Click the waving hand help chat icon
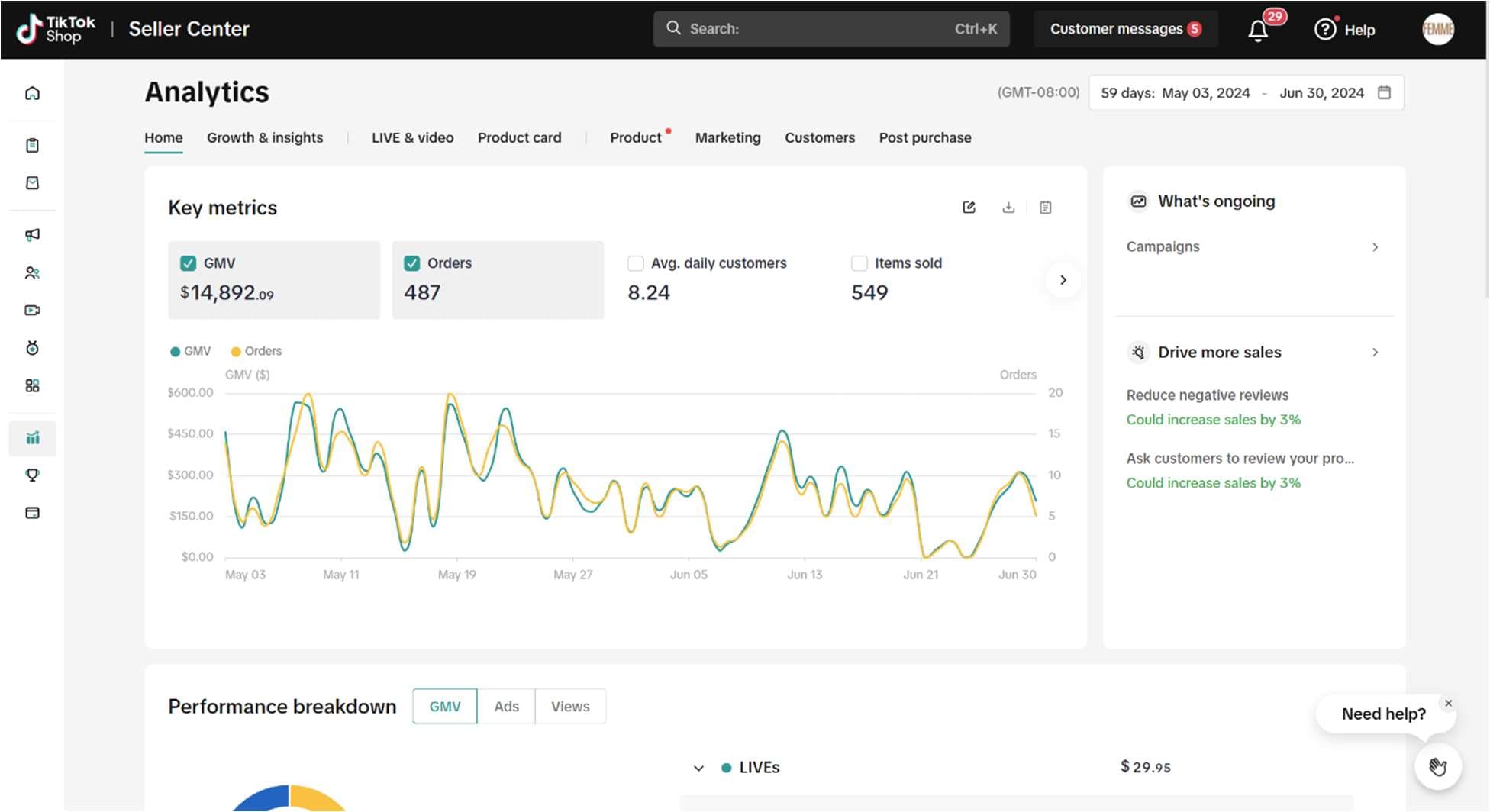The width and height of the screenshot is (1490, 812). 1438,766
